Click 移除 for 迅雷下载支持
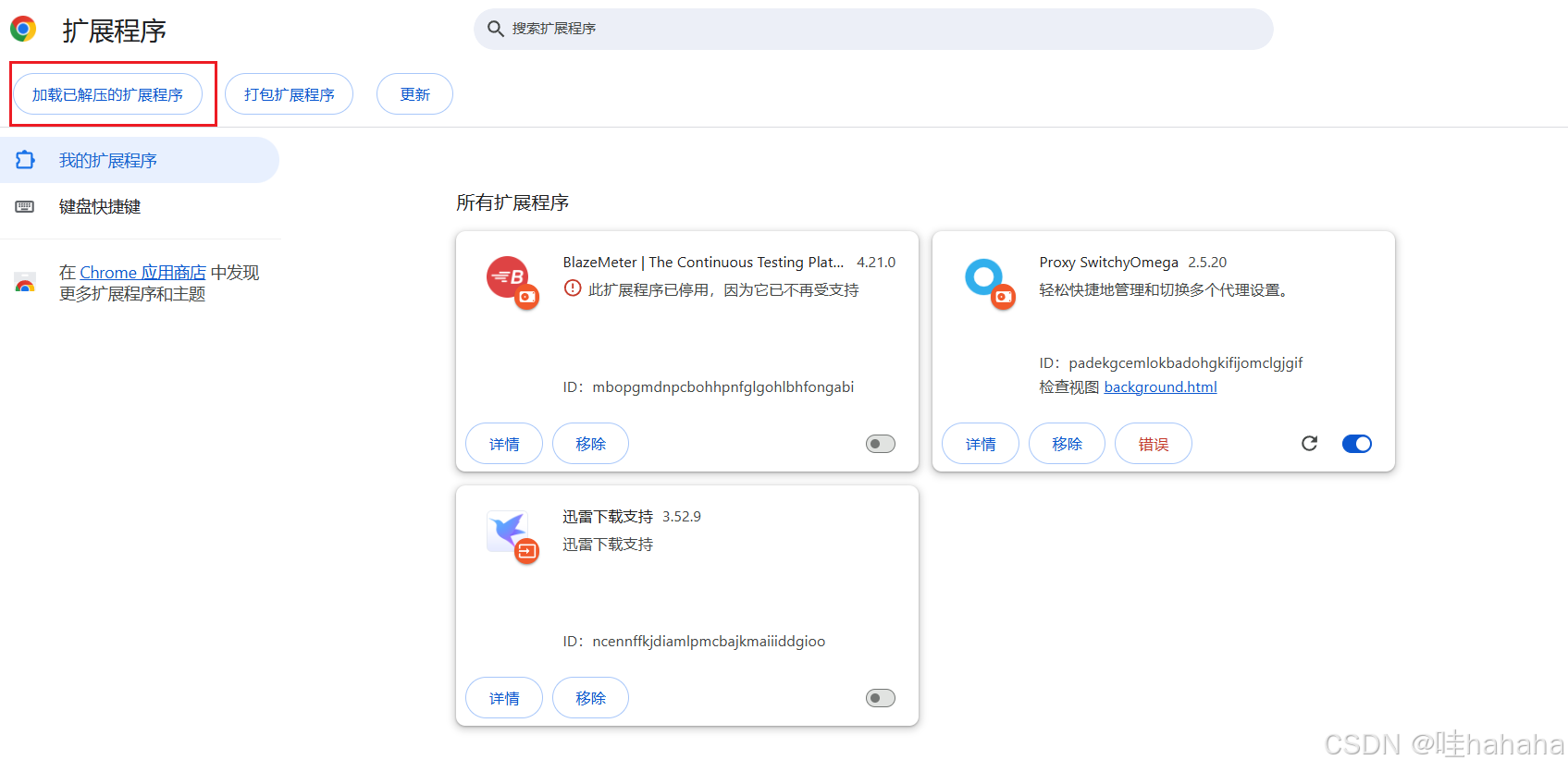 pyautogui.click(x=590, y=698)
